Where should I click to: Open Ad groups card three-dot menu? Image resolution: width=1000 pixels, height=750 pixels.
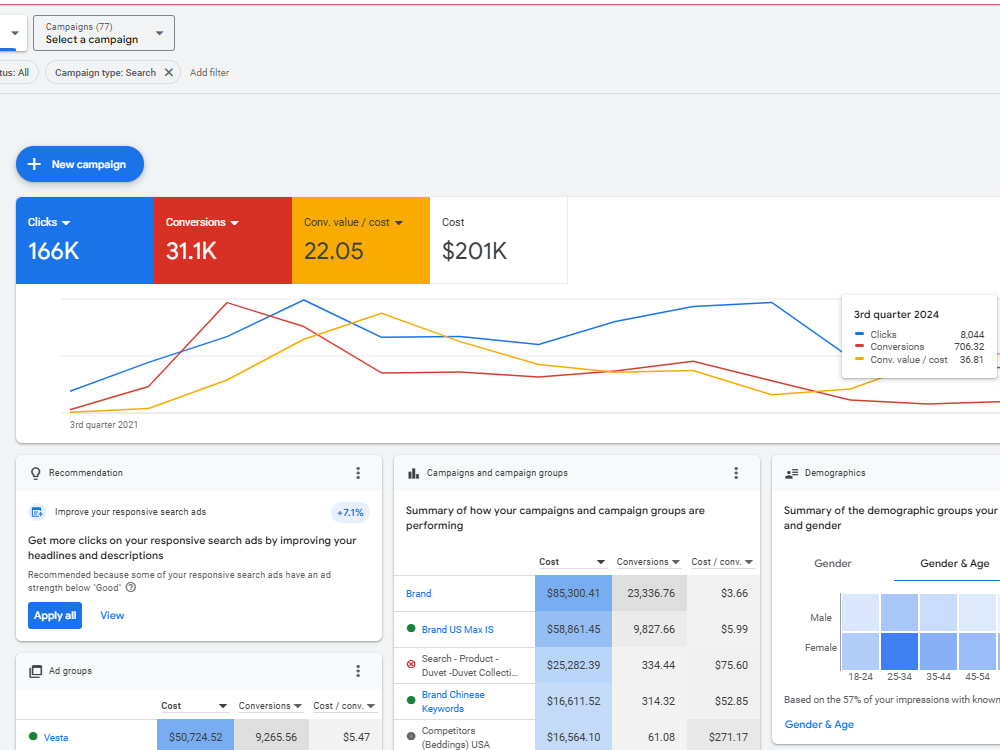point(358,671)
